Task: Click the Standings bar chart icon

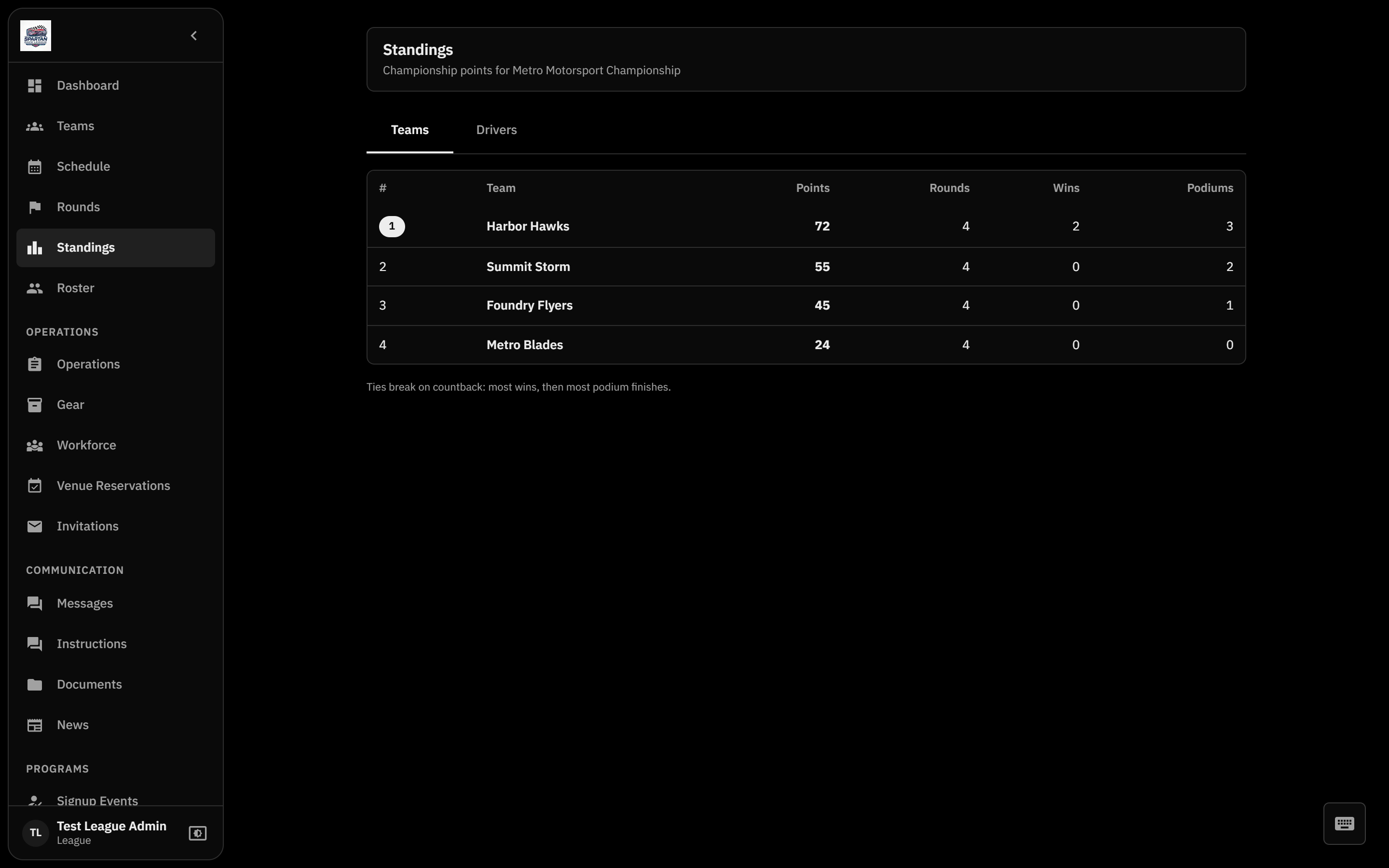Action: click(x=34, y=247)
